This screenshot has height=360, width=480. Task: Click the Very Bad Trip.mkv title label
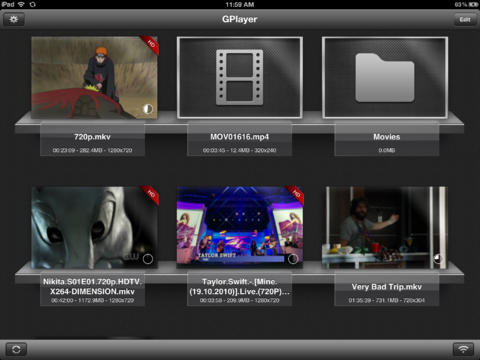click(x=387, y=287)
